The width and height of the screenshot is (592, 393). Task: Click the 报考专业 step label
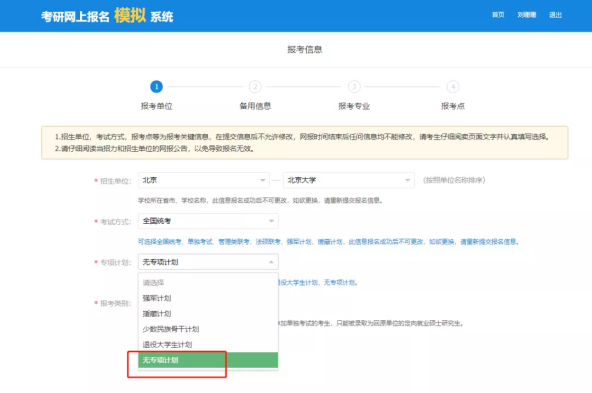click(354, 106)
